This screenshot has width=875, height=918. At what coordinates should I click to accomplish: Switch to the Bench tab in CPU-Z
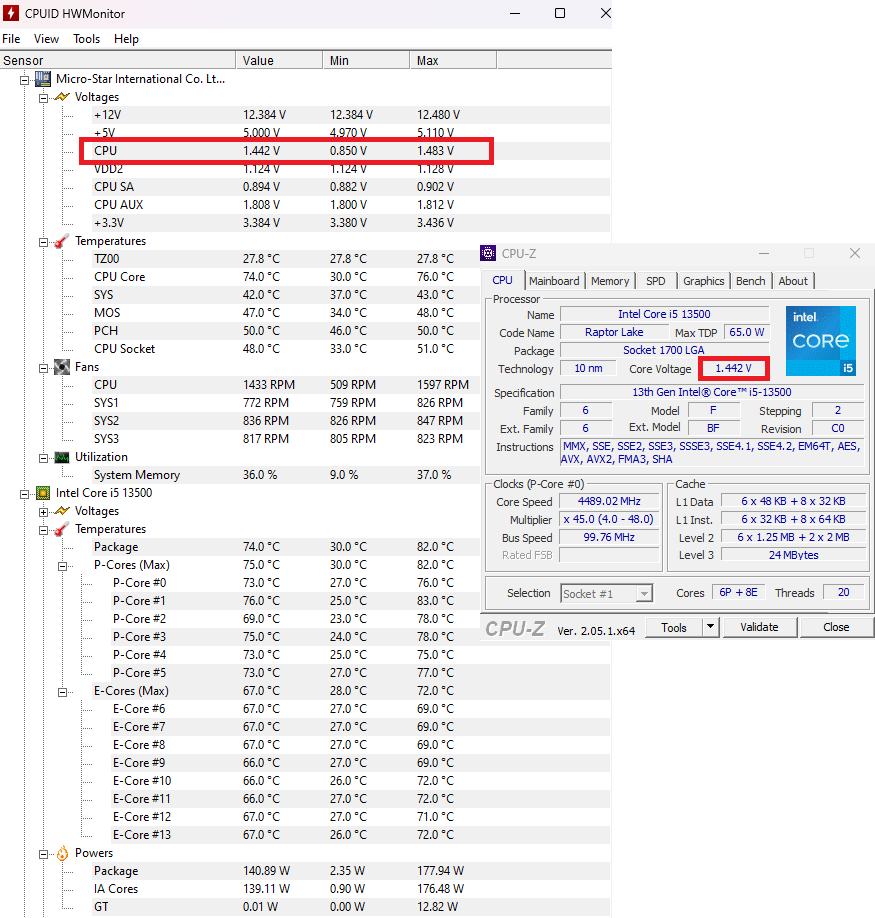click(x=750, y=281)
